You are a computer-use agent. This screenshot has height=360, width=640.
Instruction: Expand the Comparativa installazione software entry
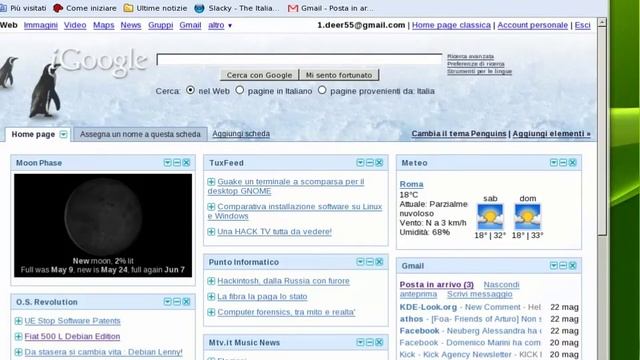tap(211, 207)
